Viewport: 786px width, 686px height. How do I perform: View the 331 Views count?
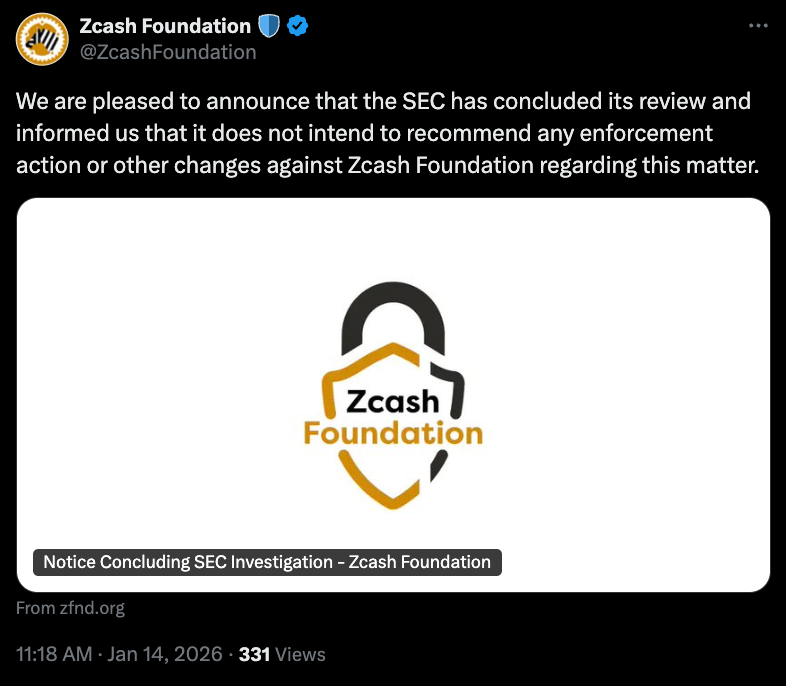point(255,655)
